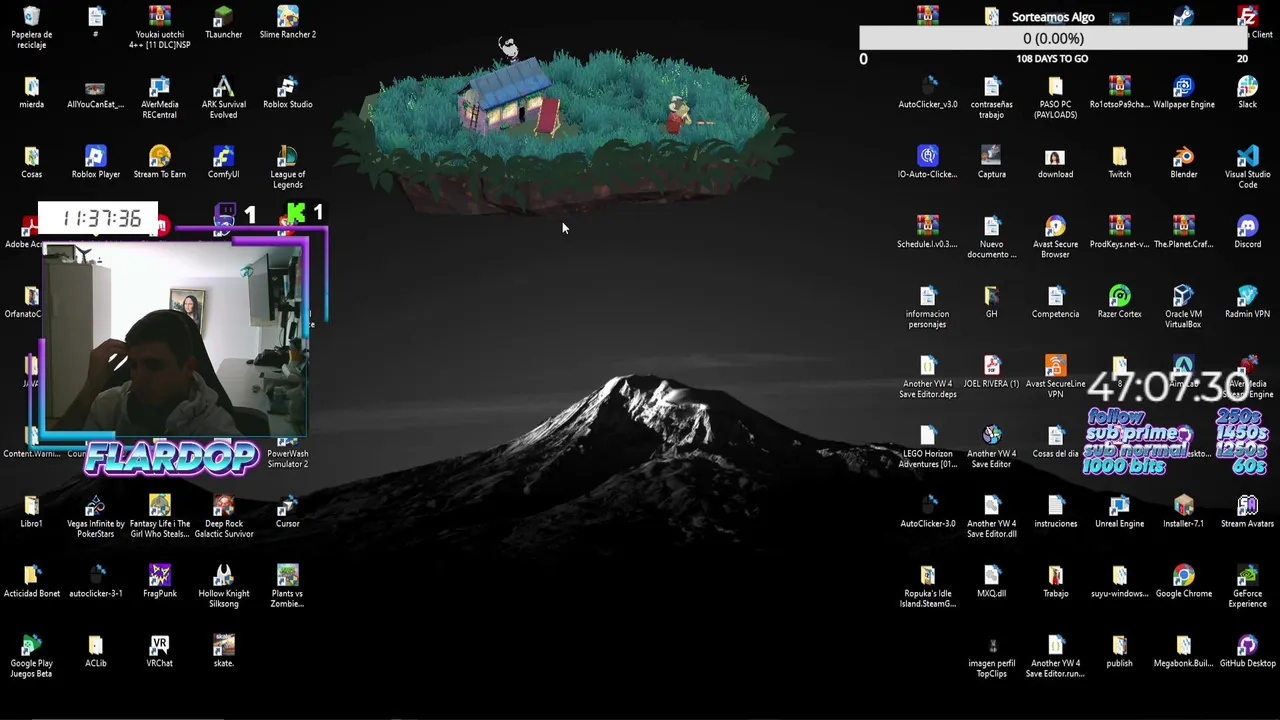Image resolution: width=1280 pixels, height=720 pixels.
Task: Open GitHub Desktop shortcut
Action: [1247, 647]
